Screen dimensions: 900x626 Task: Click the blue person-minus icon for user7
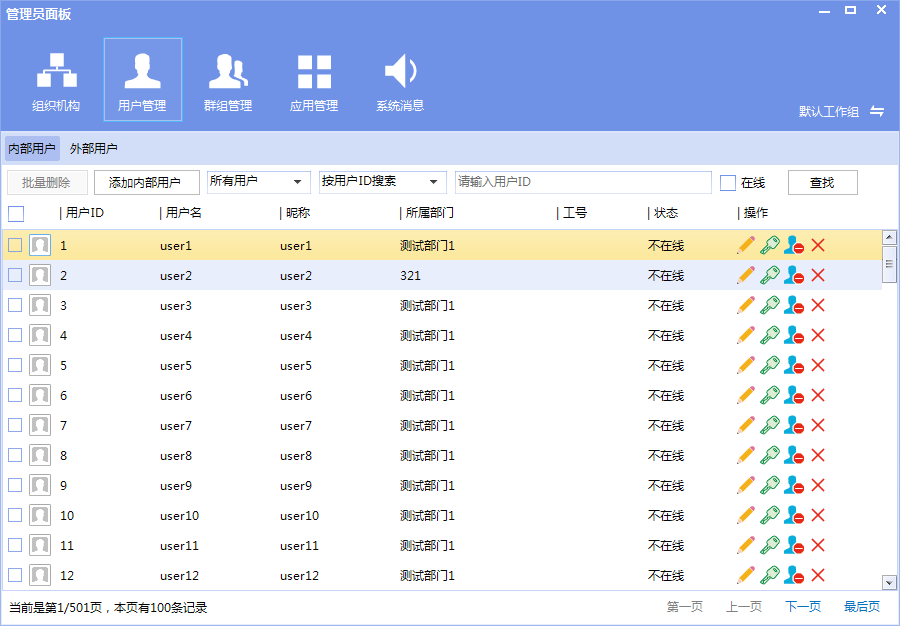coord(794,425)
